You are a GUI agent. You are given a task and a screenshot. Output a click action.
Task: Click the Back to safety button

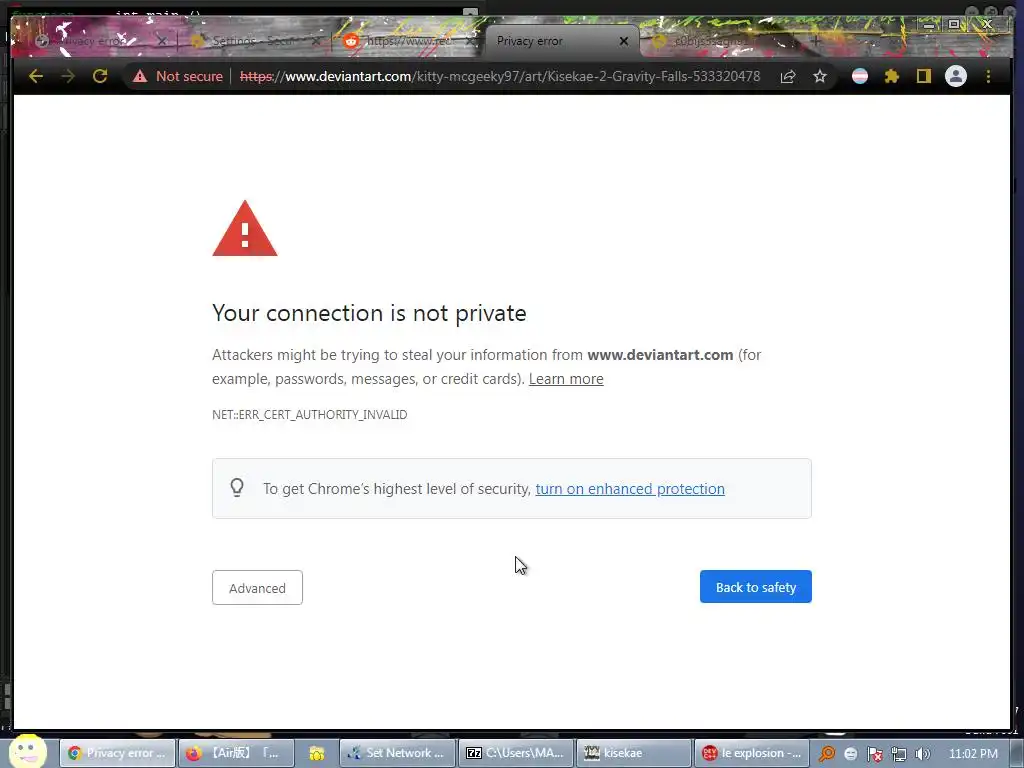click(756, 586)
